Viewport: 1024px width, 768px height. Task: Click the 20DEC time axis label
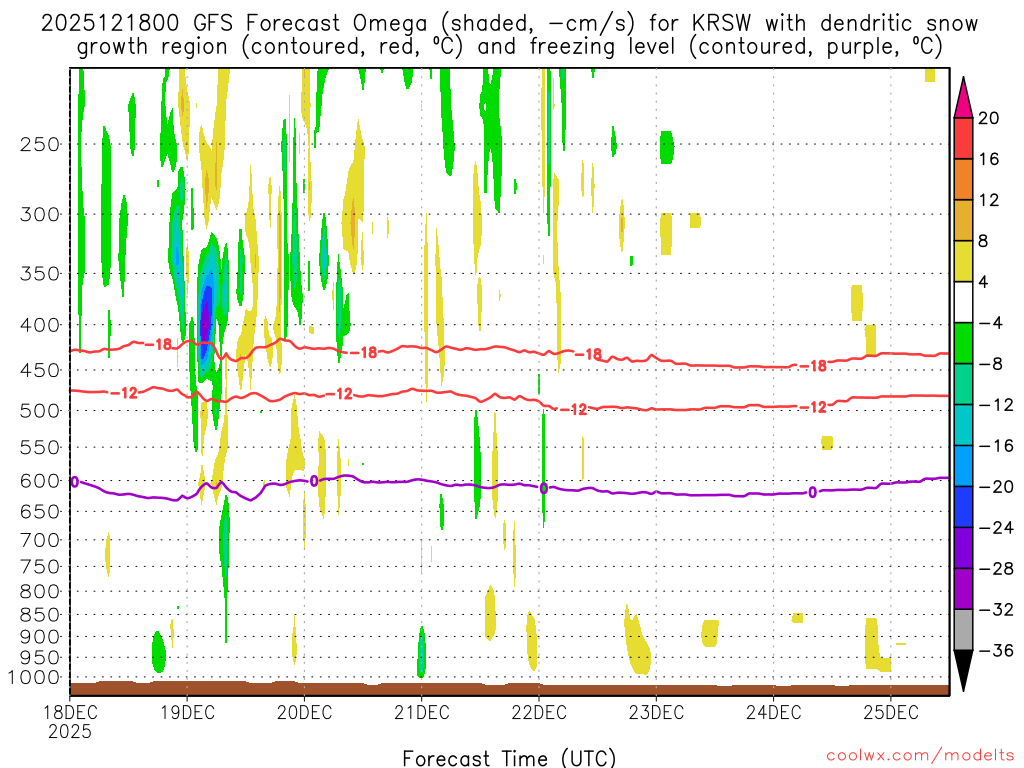point(304,712)
